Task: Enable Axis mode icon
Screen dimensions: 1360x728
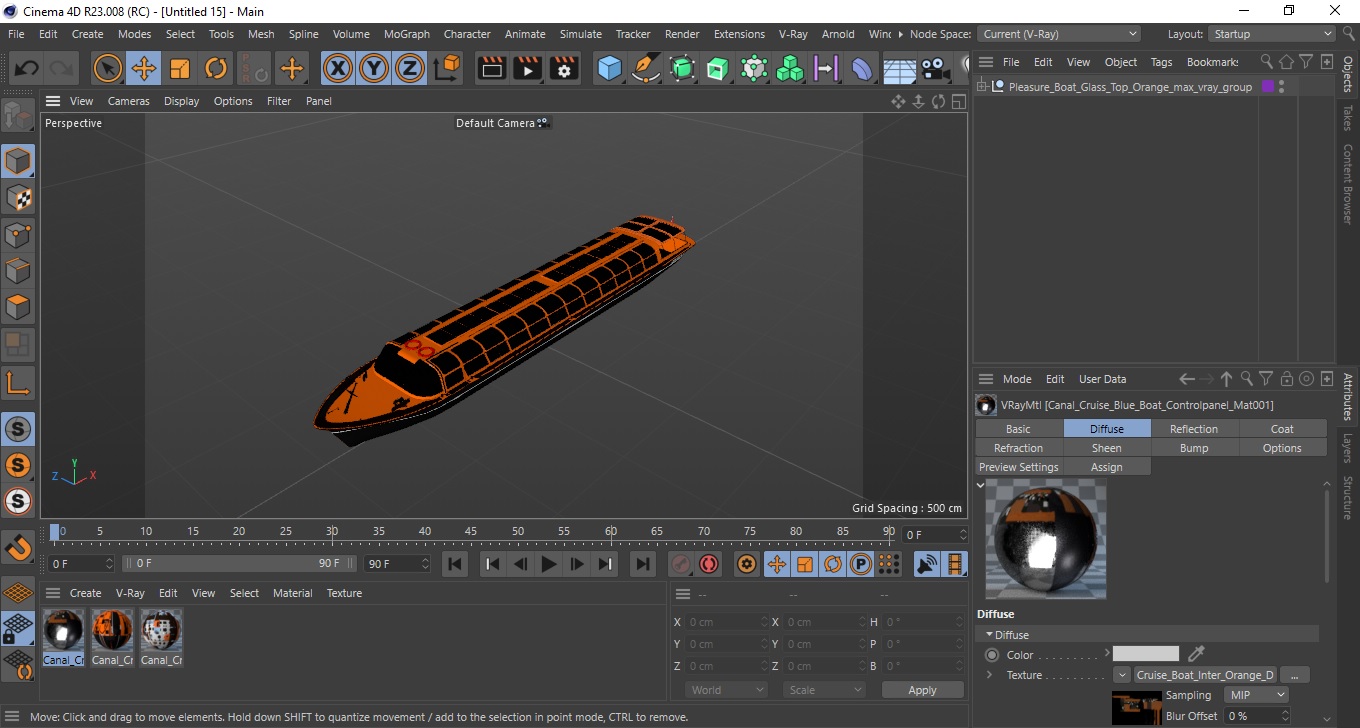Action: tap(18, 381)
